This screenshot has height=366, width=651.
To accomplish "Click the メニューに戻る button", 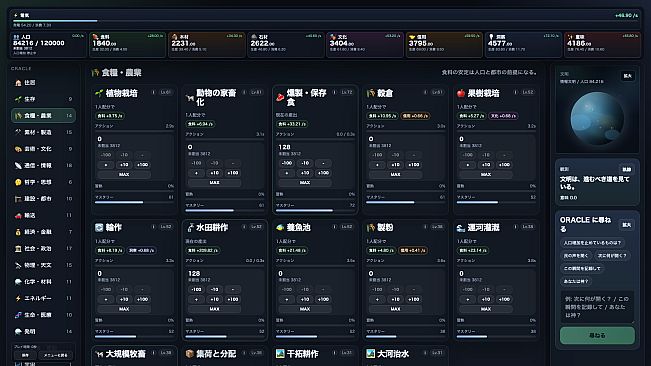I will [x=56, y=355].
